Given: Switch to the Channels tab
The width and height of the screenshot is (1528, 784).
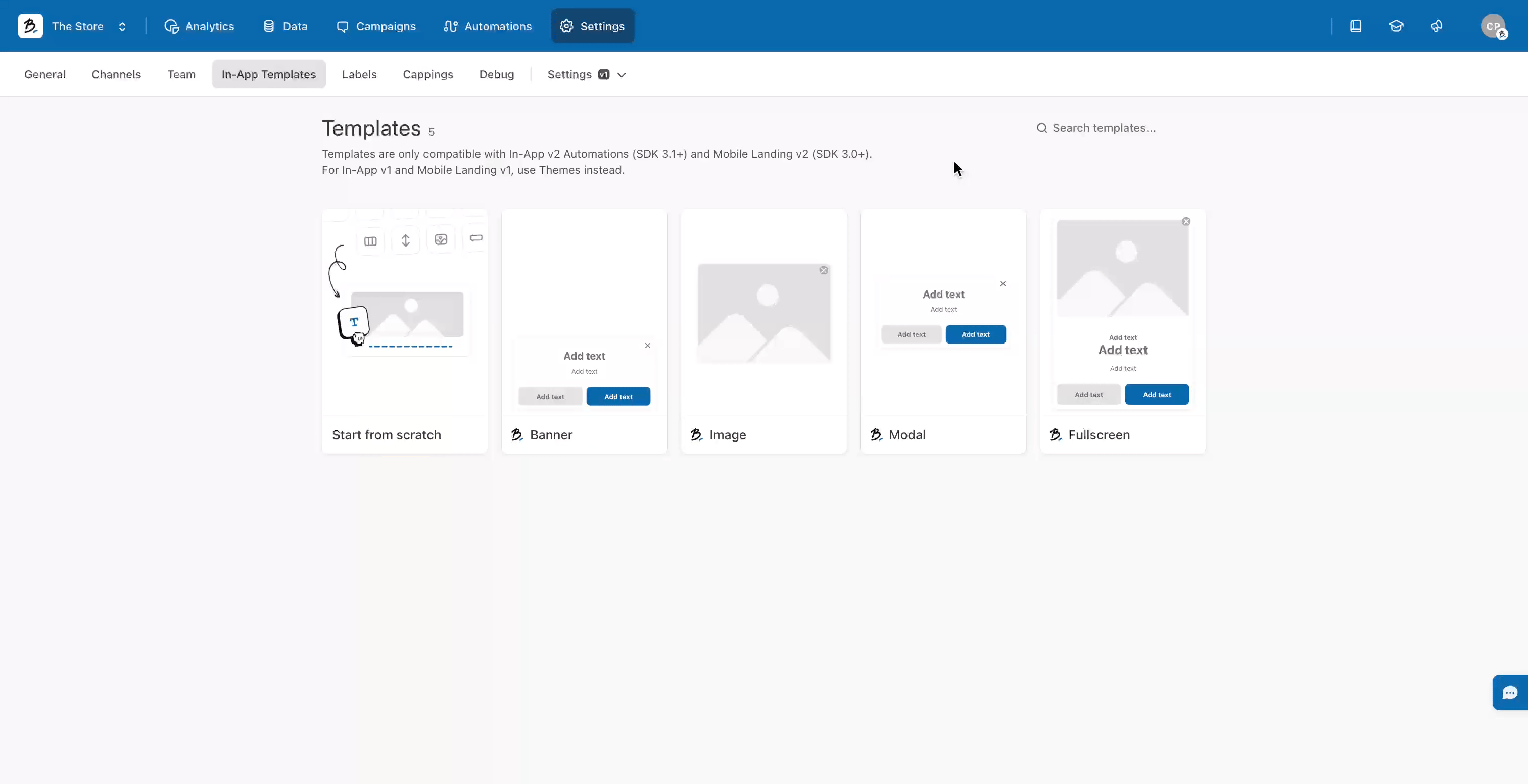Looking at the screenshot, I should pyautogui.click(x=116, y=74).
